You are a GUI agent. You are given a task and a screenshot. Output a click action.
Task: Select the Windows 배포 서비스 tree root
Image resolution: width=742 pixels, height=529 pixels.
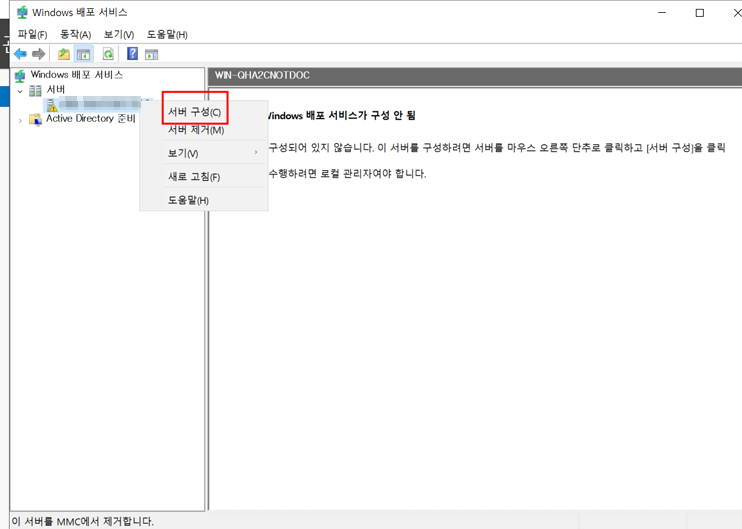[77, 75]
